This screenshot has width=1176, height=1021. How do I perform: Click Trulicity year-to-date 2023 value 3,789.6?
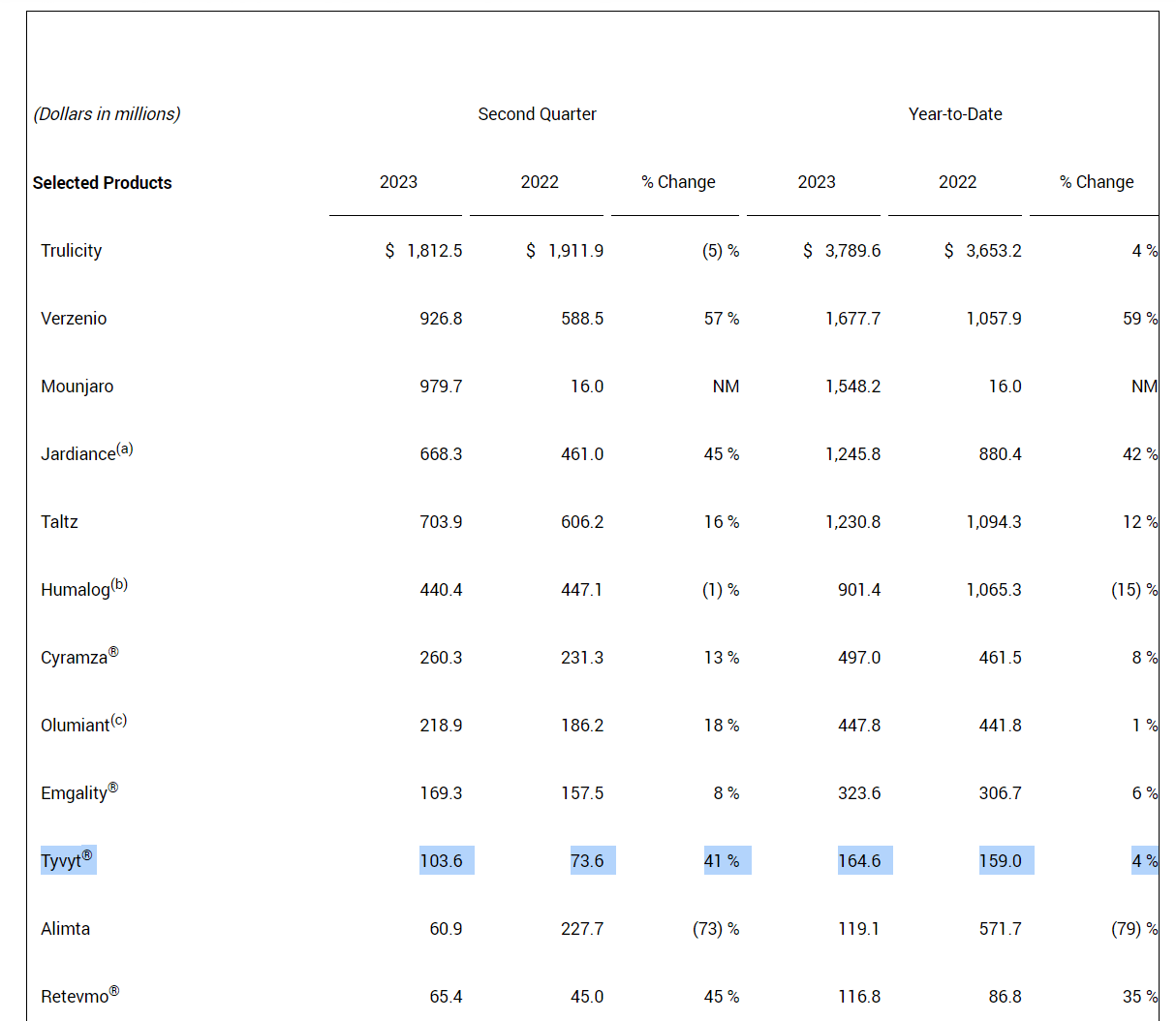point(852,251)
